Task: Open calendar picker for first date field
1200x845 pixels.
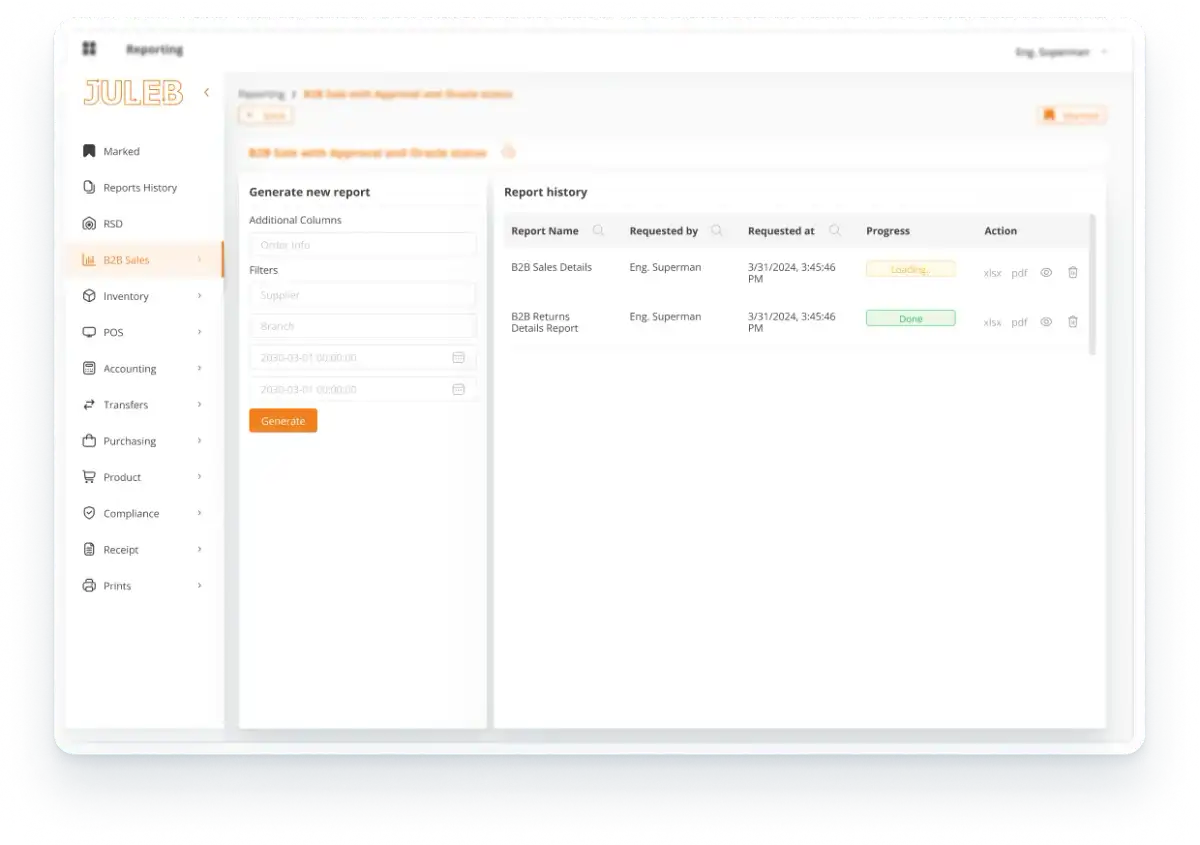Action: pos(458,358)
